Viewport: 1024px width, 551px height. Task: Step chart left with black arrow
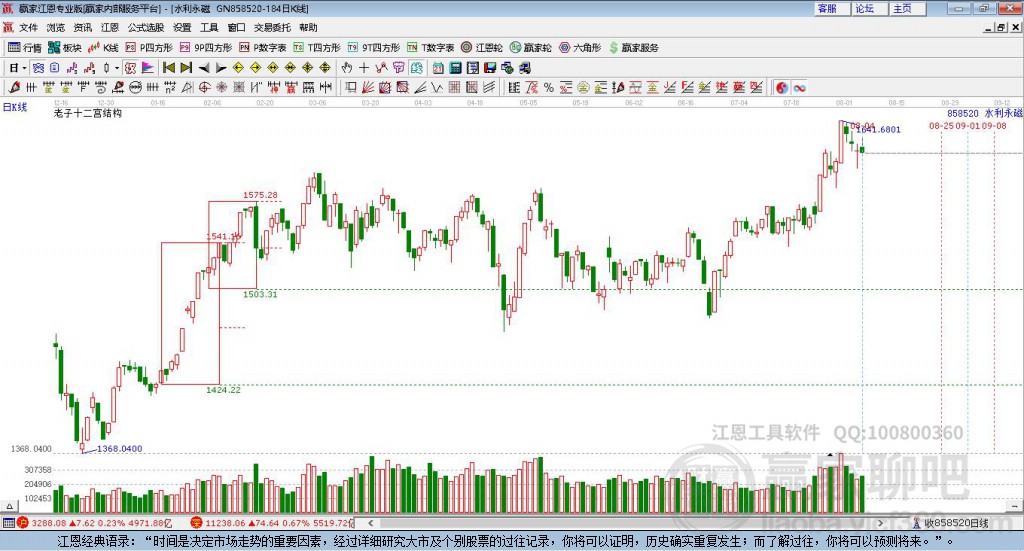click(204, 68)
